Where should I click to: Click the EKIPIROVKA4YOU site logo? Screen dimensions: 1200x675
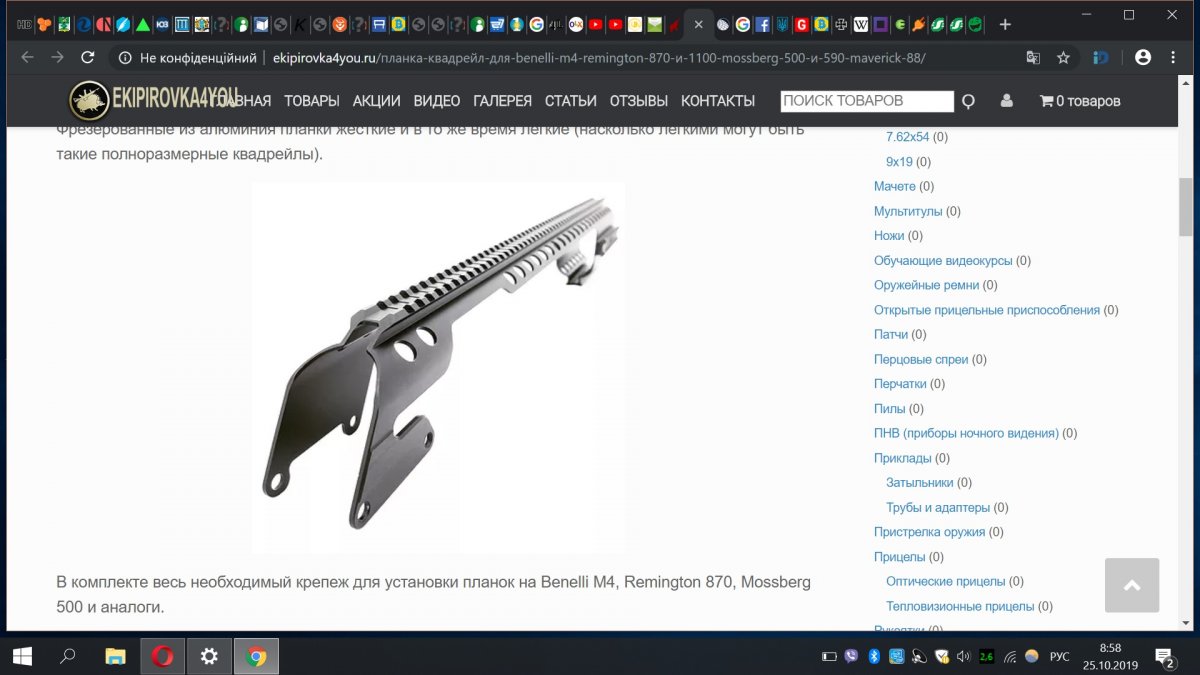(x=155, y=100)
